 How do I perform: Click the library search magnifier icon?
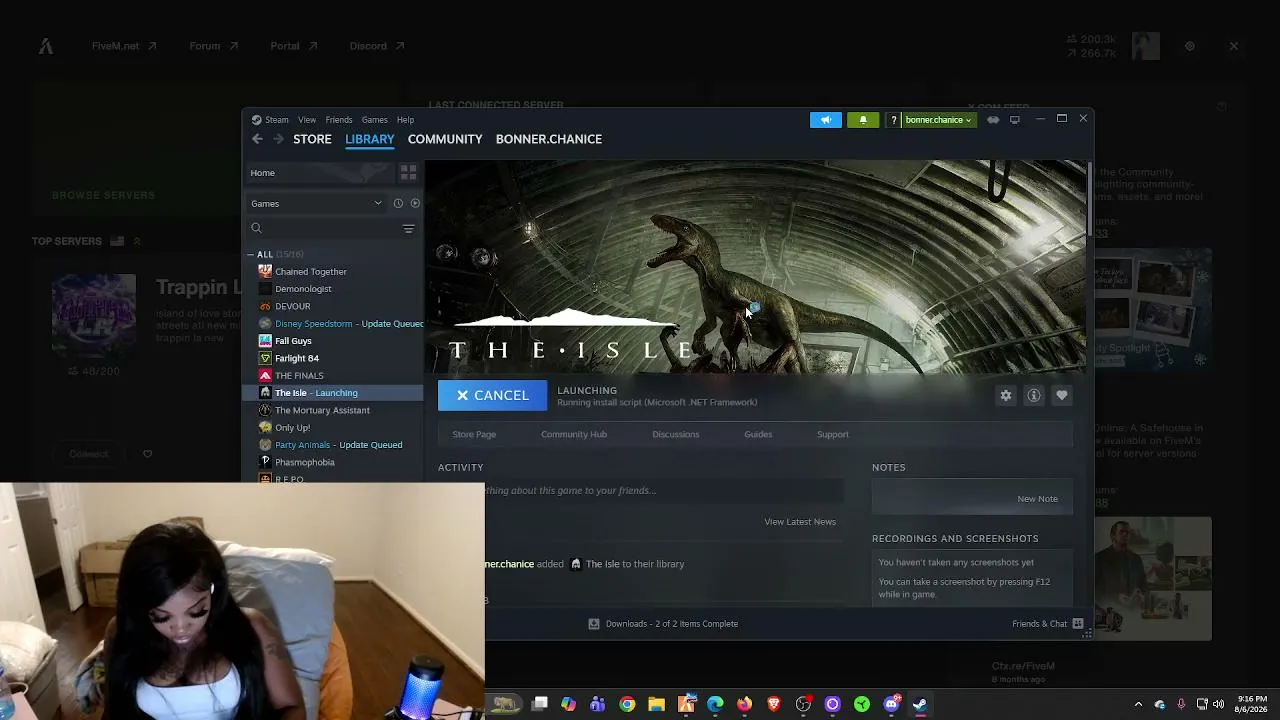(256, 229)
